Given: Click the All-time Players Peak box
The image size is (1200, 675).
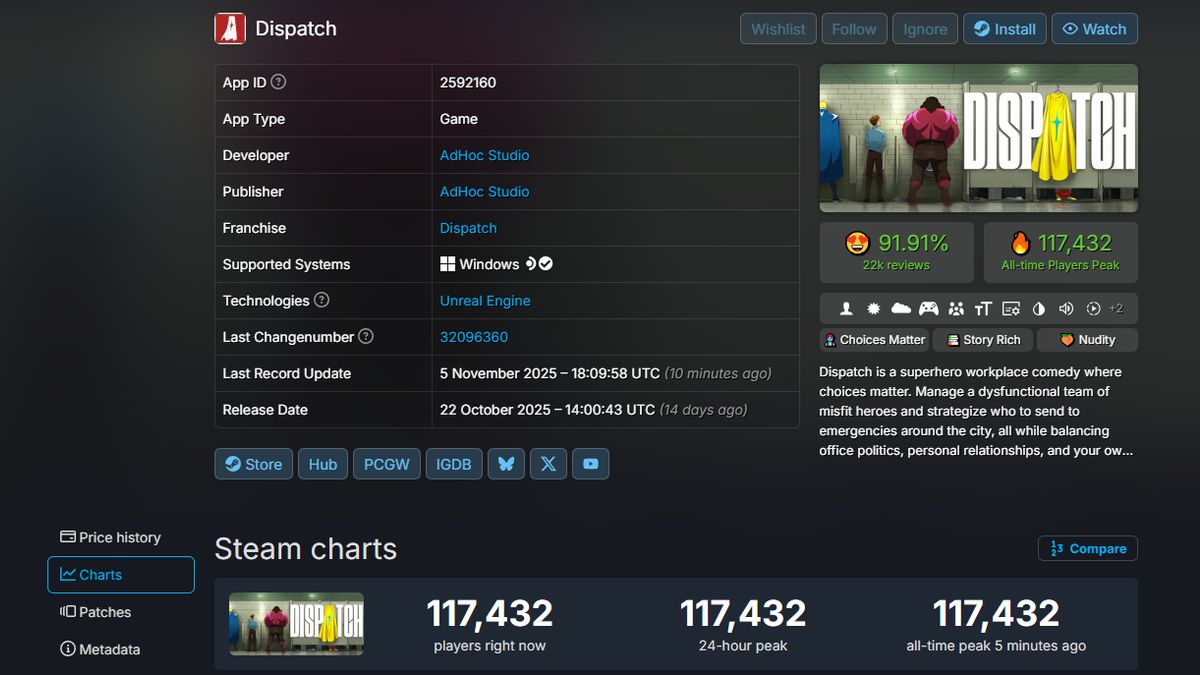Looking at the screenshot, I should tap(1060, 252).
